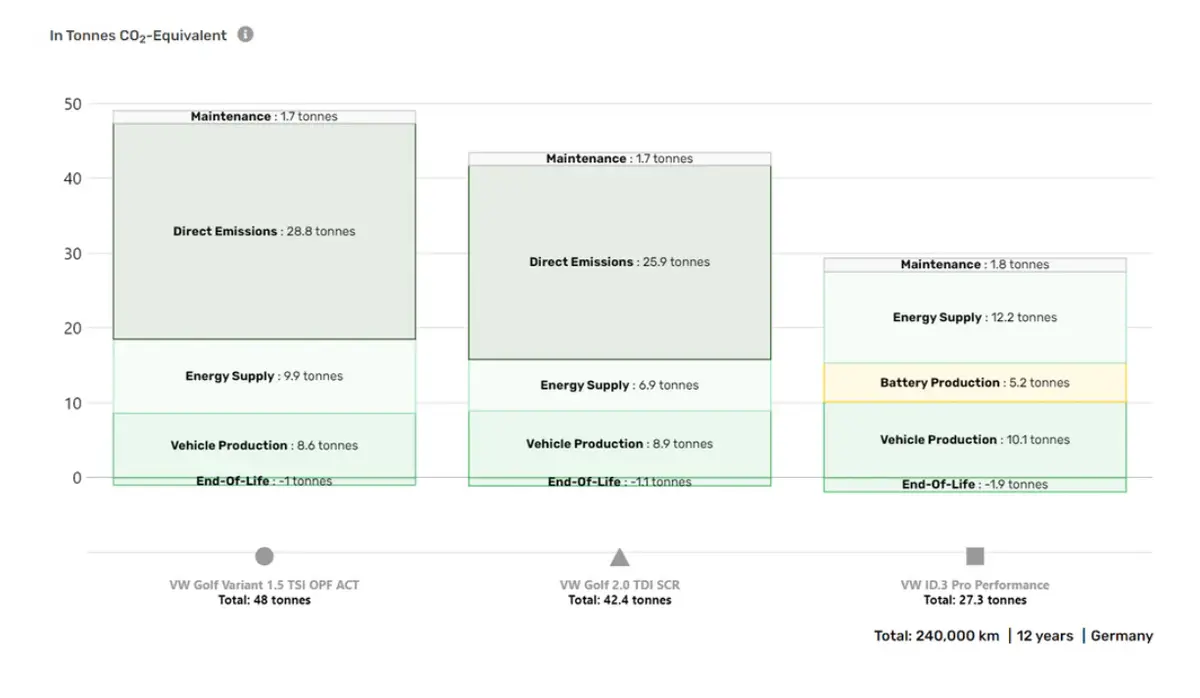This screenshot has height=698, width=1200.
Task: Click End-Of-Life -1 tonnes segment
Action: 264,481
